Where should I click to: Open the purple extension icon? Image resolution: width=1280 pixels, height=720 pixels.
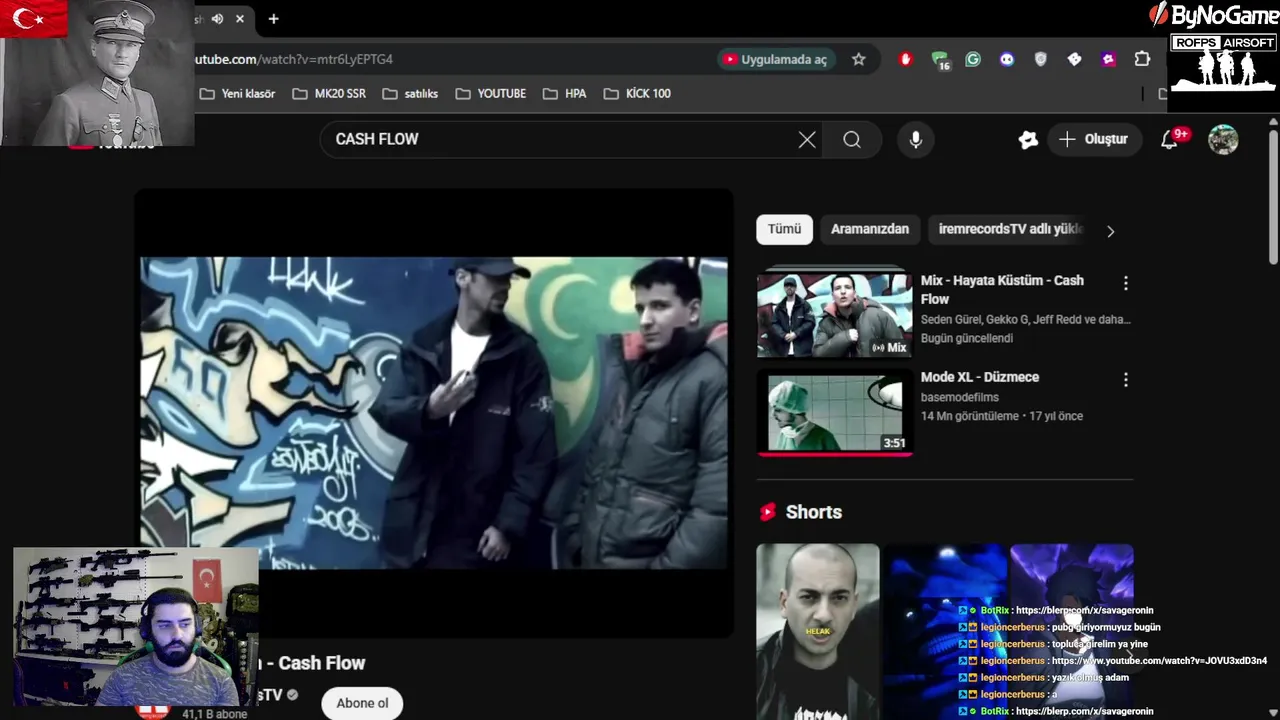[x=1108, y=59]
